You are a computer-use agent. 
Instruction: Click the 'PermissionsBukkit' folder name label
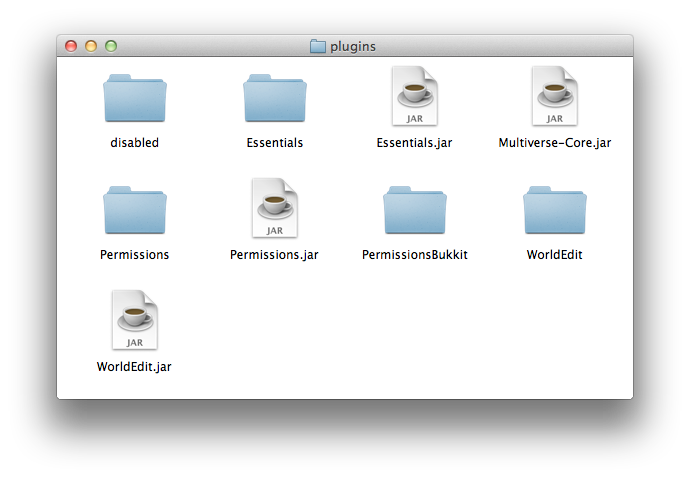click(415, 254)
